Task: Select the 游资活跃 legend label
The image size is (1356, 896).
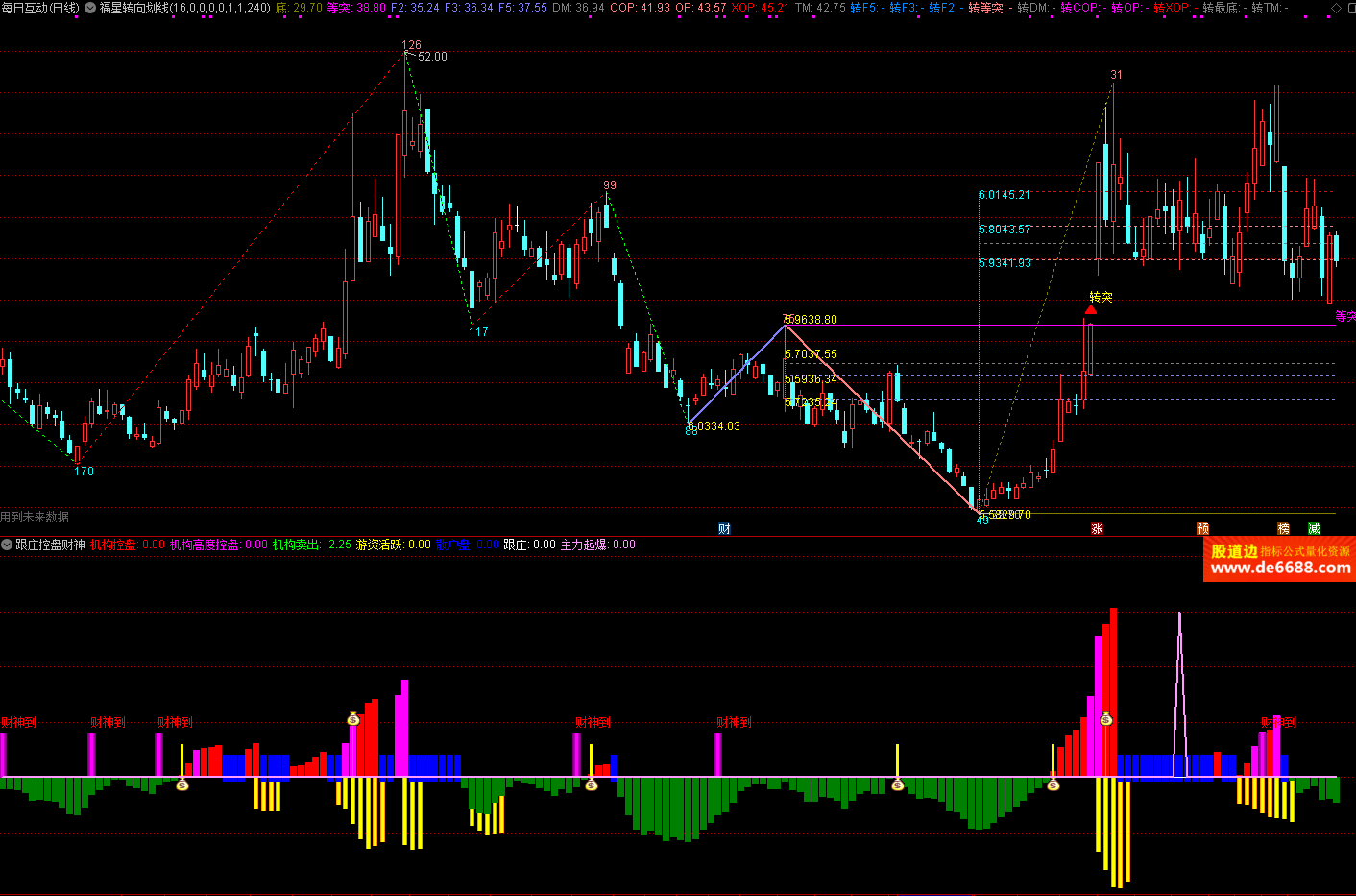Action: point(380,545)
